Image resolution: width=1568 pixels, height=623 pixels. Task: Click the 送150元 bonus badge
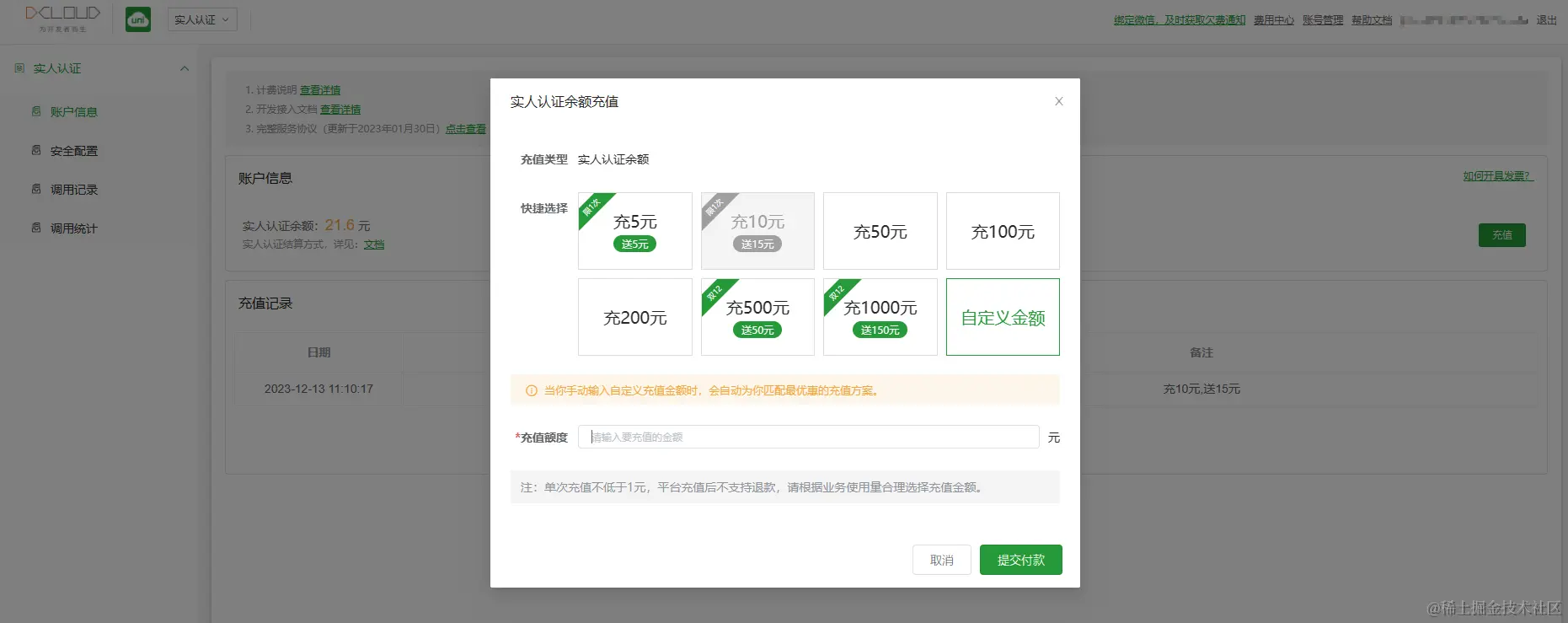pos(880,330)
